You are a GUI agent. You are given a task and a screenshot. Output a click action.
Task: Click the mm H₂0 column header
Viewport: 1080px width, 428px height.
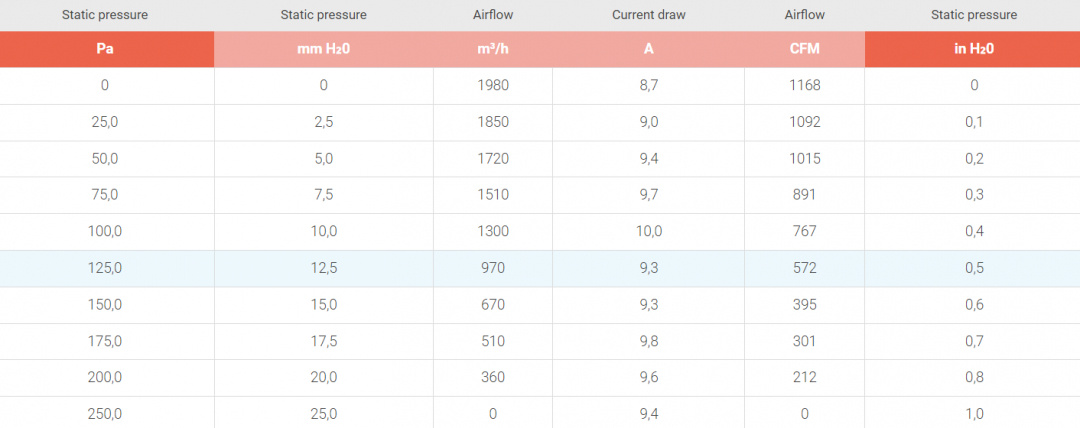323,49
